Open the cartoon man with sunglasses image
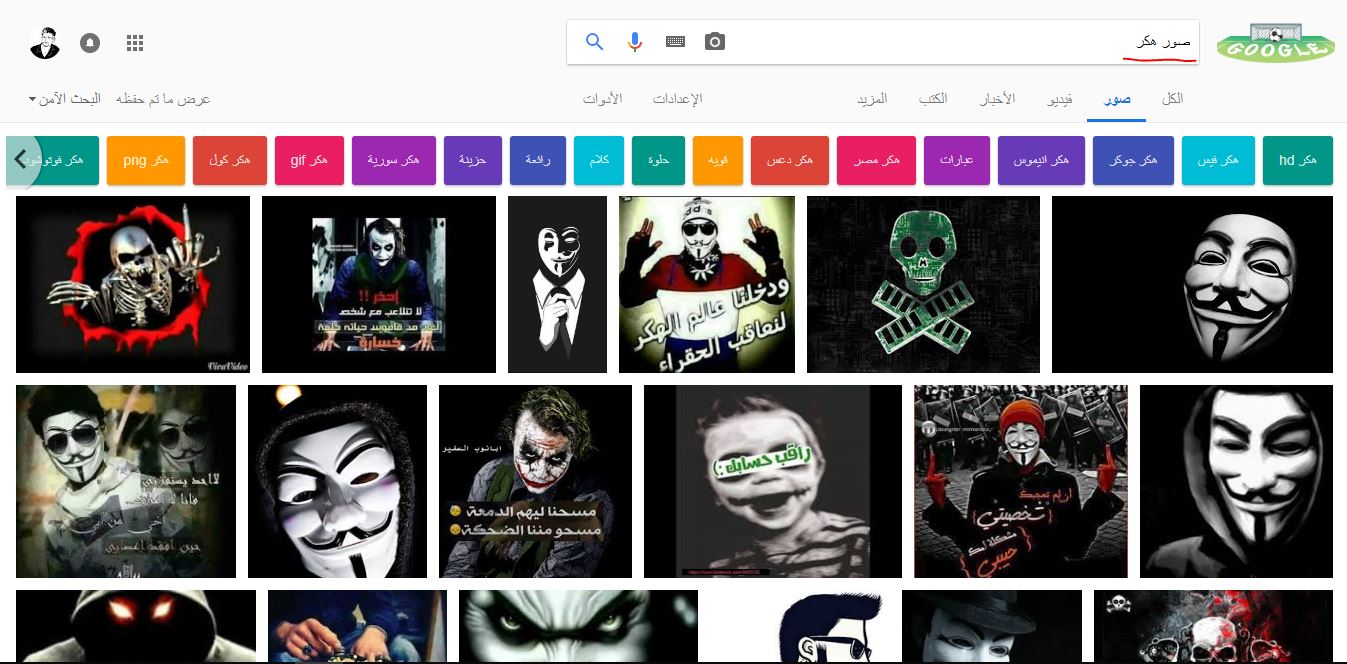1347x664 pixels. [800, 626]
